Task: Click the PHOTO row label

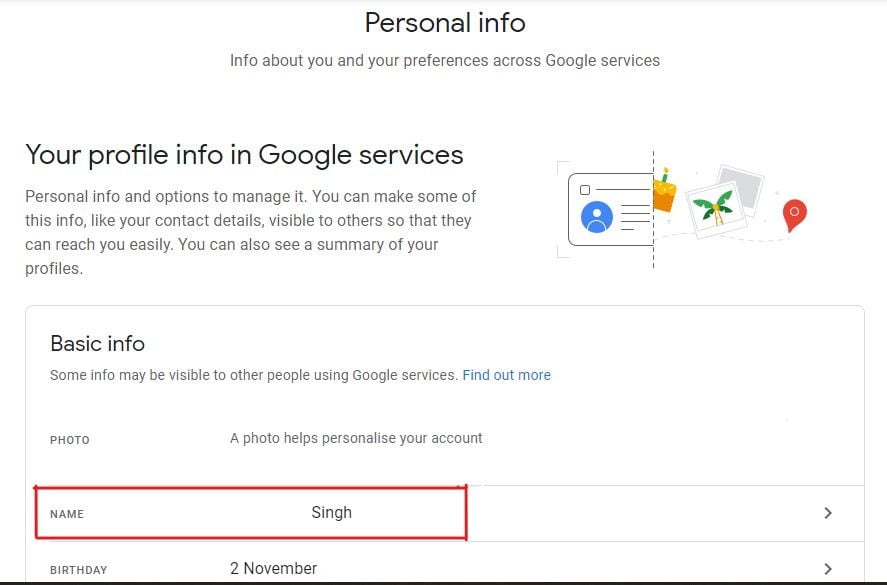Action: click(x=70, y=440)
